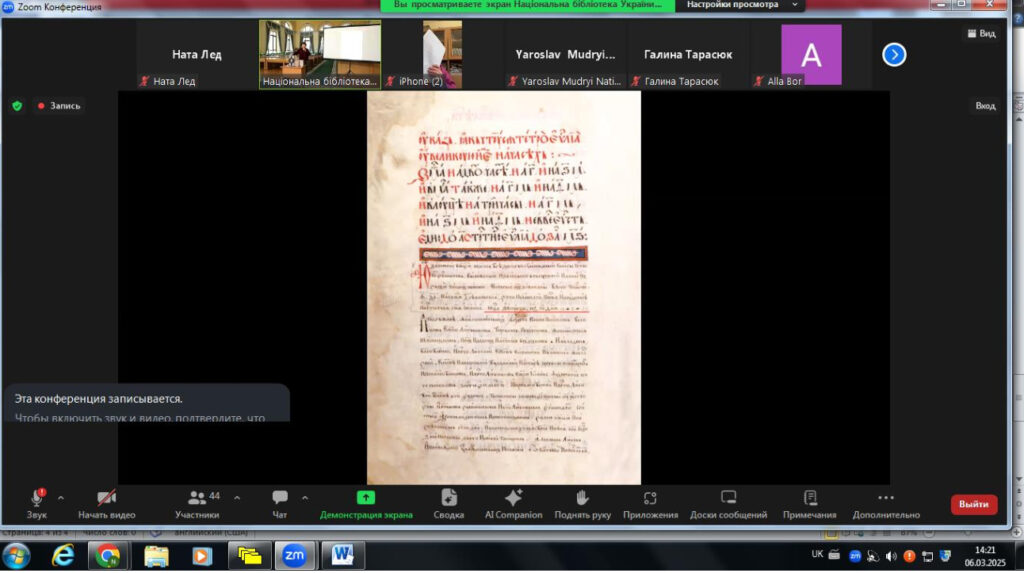Open the Сводка summary tool

point(449,504)
